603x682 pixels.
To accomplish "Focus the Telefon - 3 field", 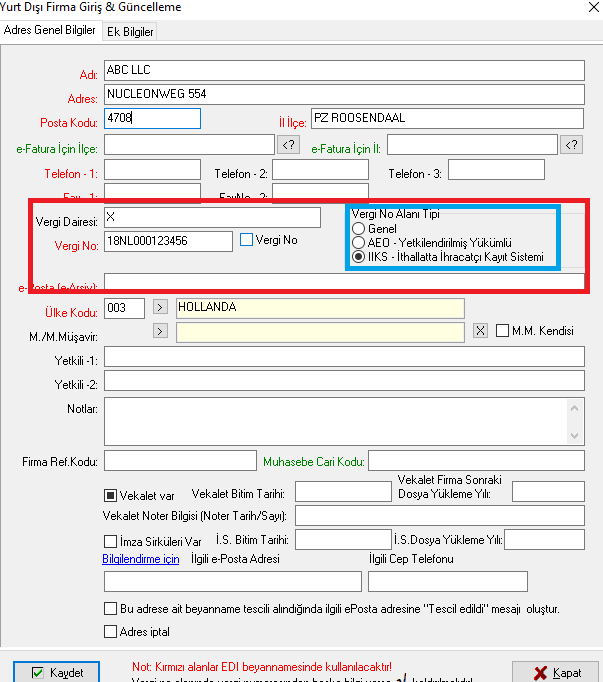I will (496, 170).
